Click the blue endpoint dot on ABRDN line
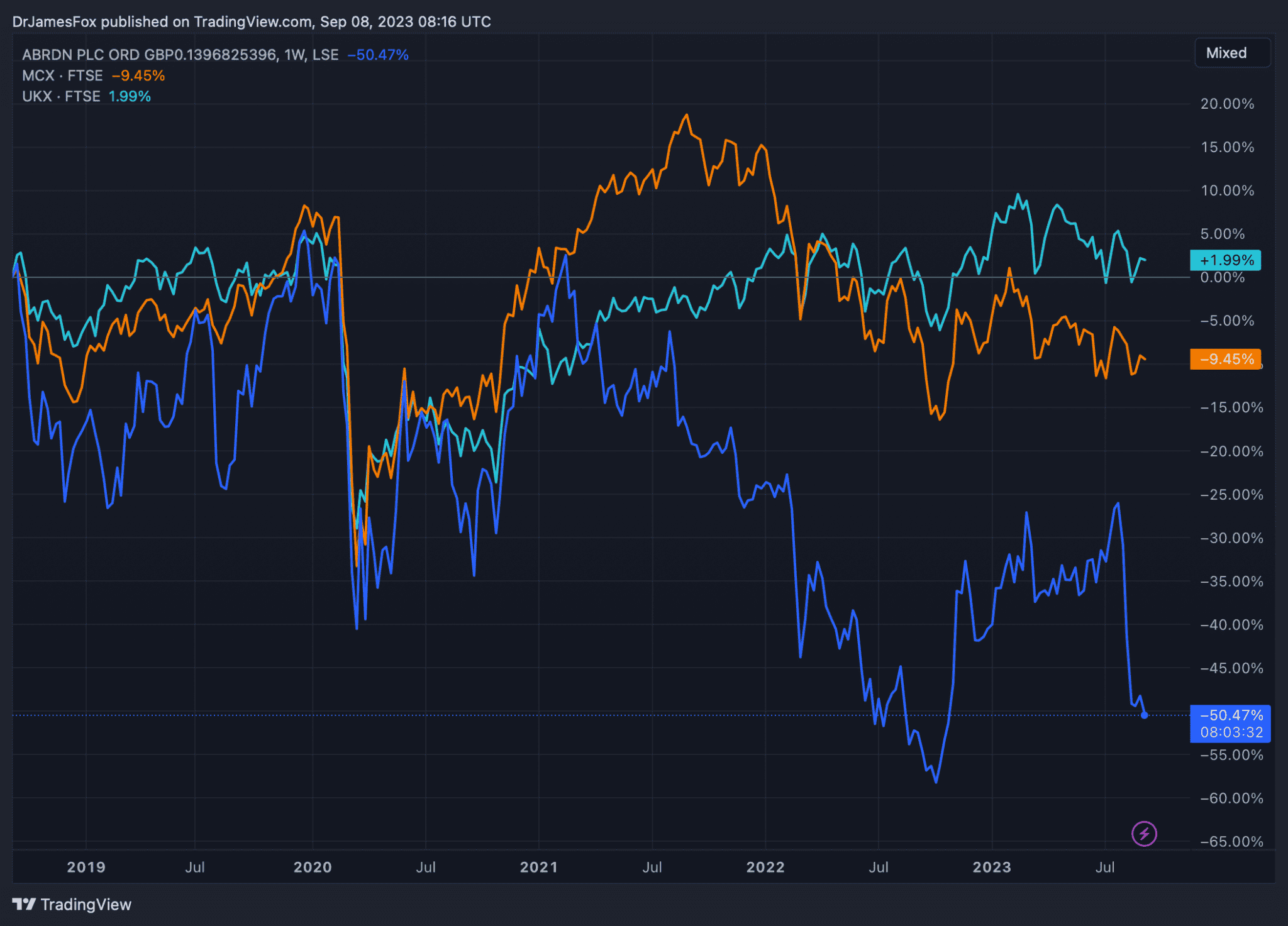 [x=1144, y=715]
